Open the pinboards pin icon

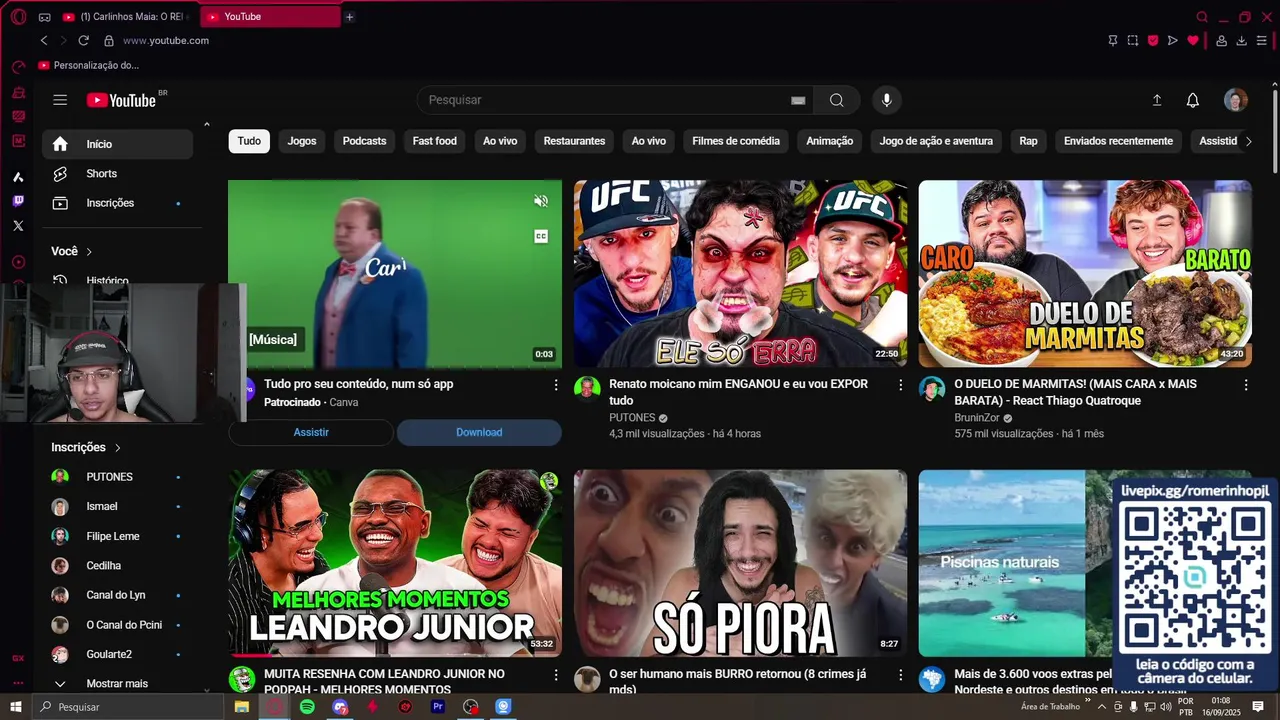tap(1113, 41)
